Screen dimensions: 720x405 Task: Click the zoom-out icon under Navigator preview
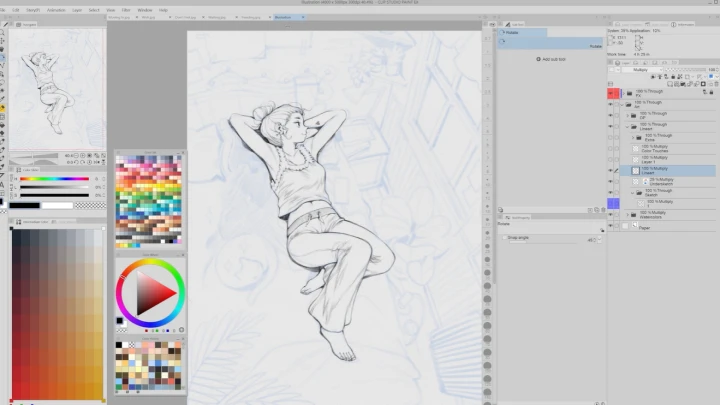(76, 156)
